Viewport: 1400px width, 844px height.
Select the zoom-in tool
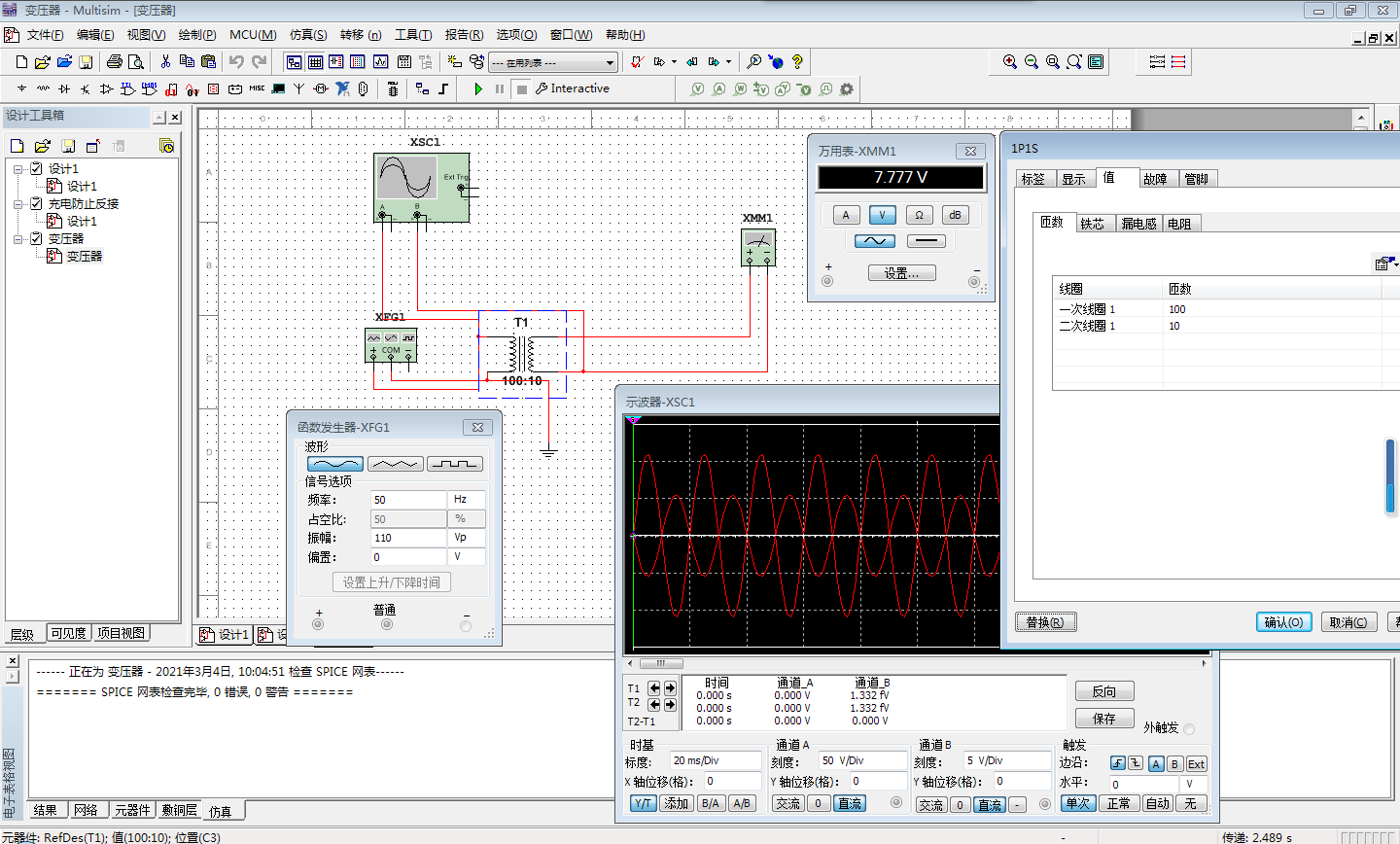point(1009,61)
